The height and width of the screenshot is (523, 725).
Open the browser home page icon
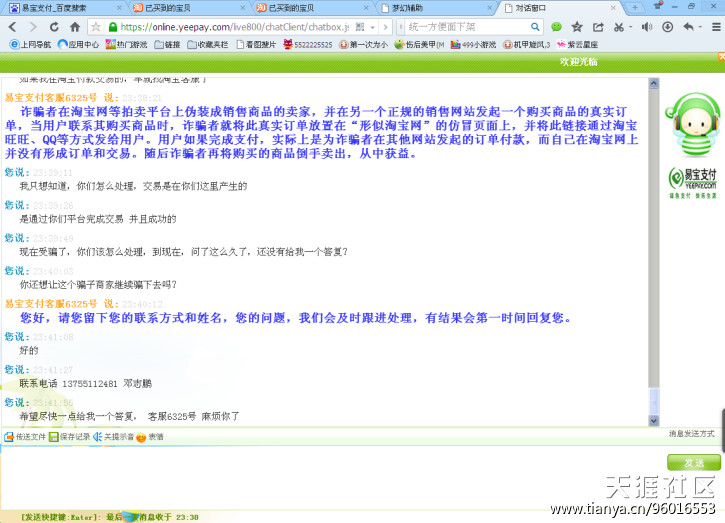[75, 27]
